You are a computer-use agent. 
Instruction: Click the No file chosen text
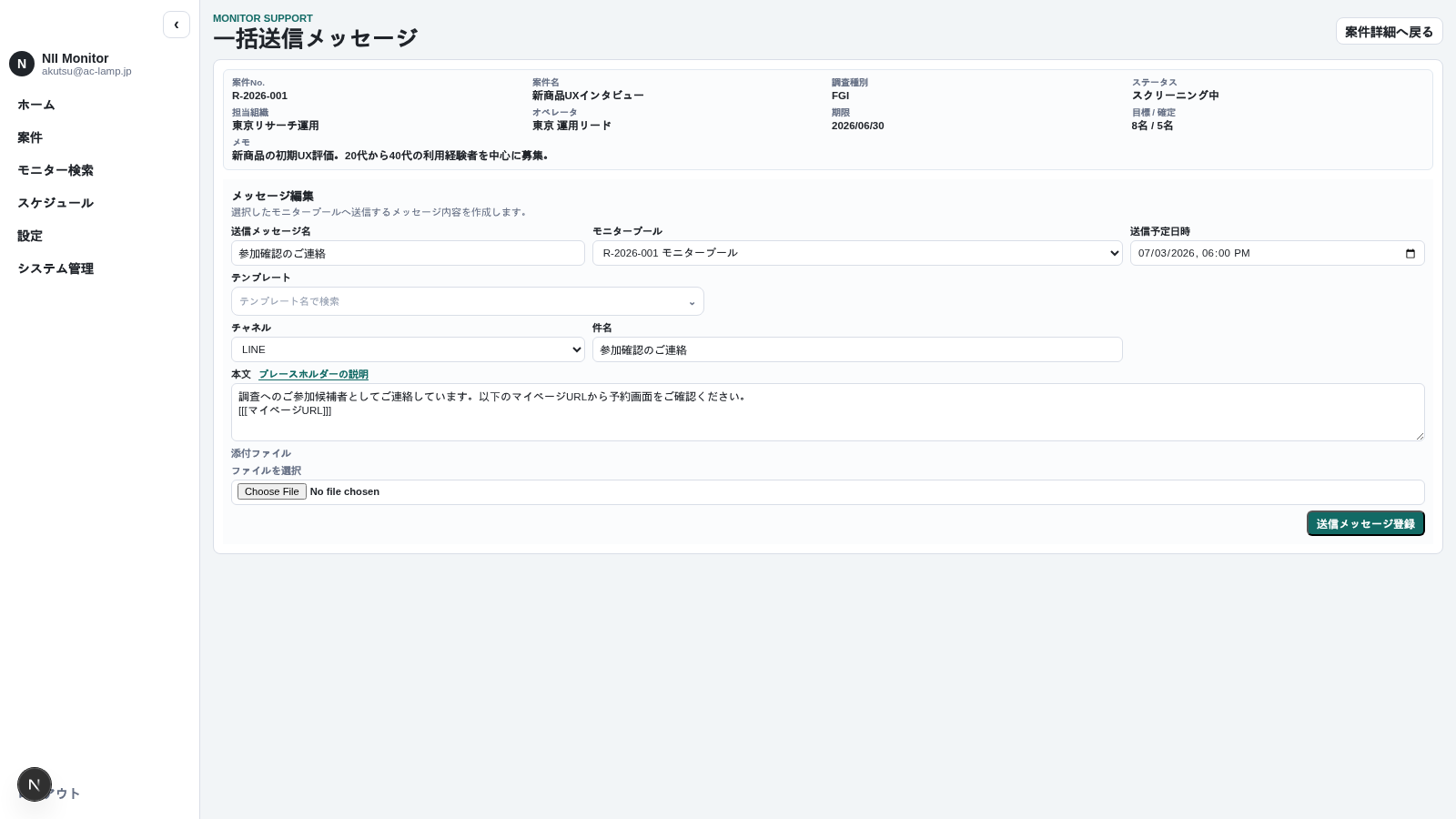coord(344,491)
